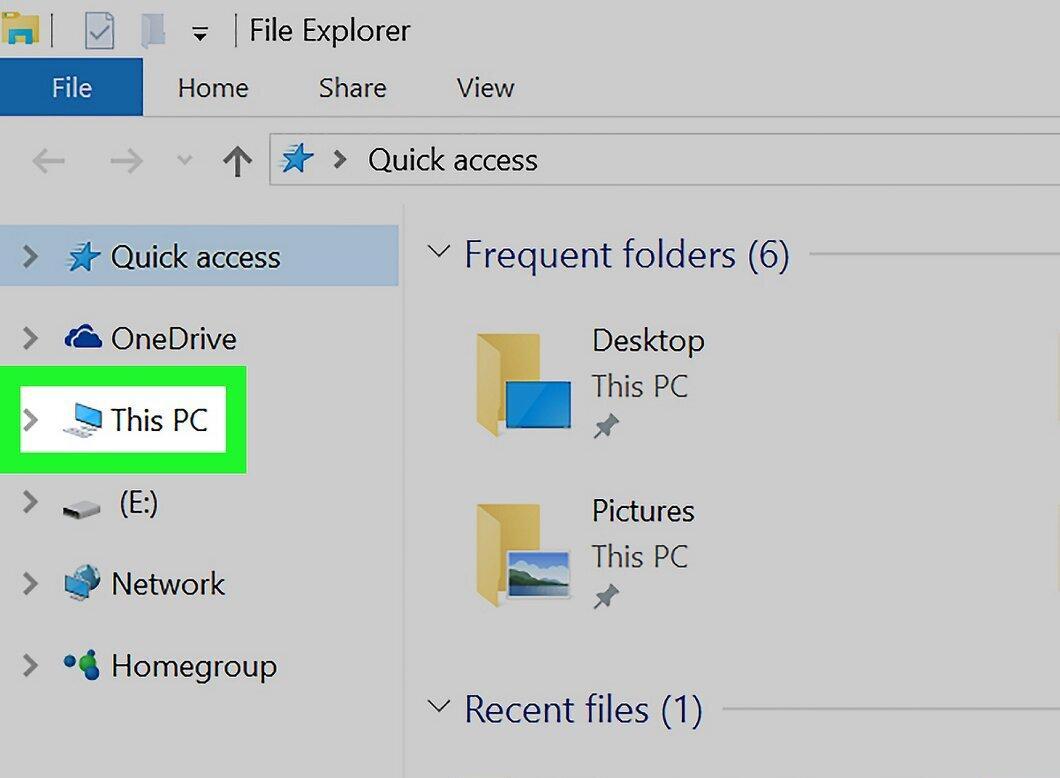
Task: Click the Quick access star icon in address bar
Action: (x=297, y=160)
